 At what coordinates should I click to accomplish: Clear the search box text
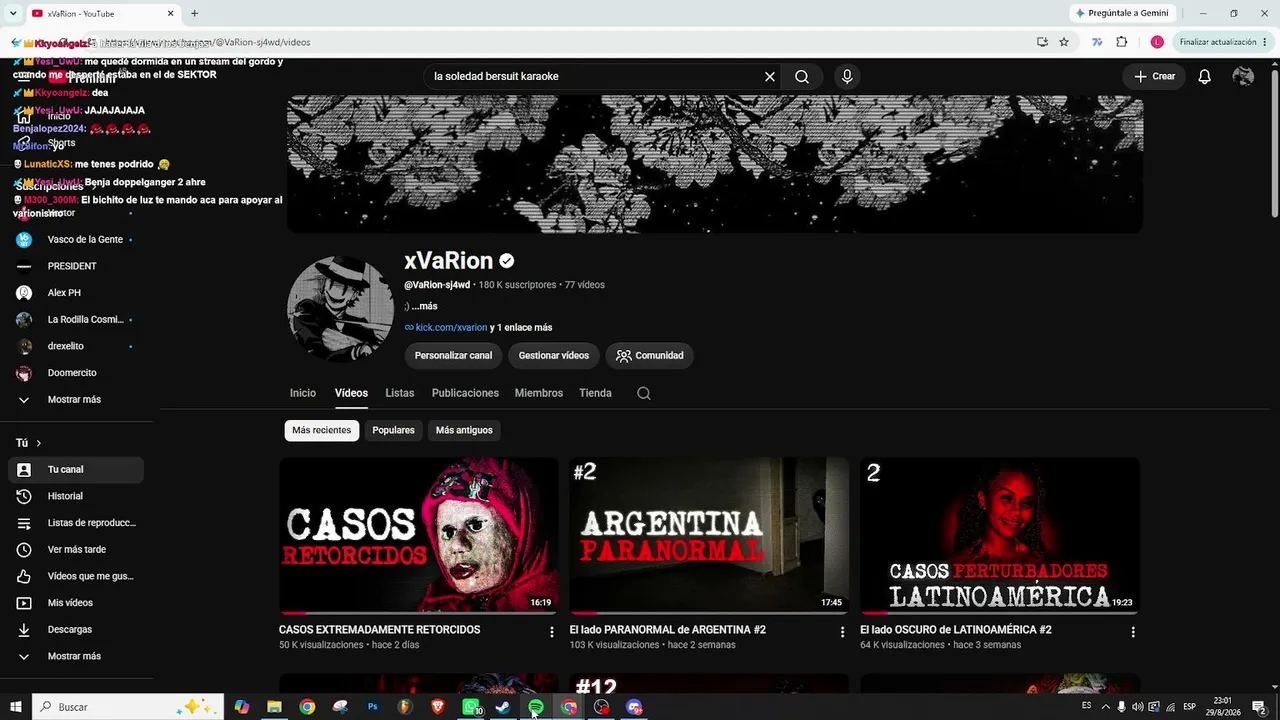pos(770,76)
